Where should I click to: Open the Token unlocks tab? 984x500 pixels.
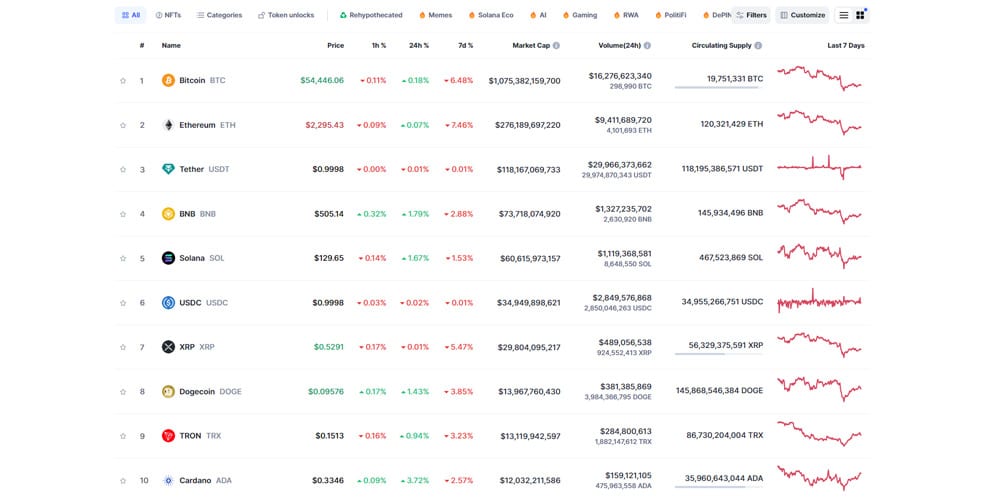pyautogui.click(x=286, y=15)
